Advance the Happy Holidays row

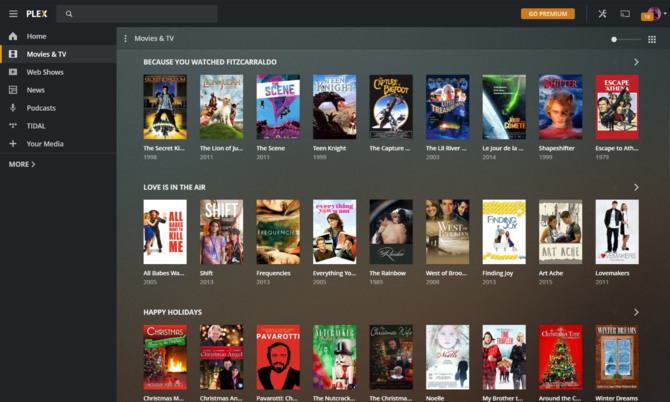coord(636,312)
